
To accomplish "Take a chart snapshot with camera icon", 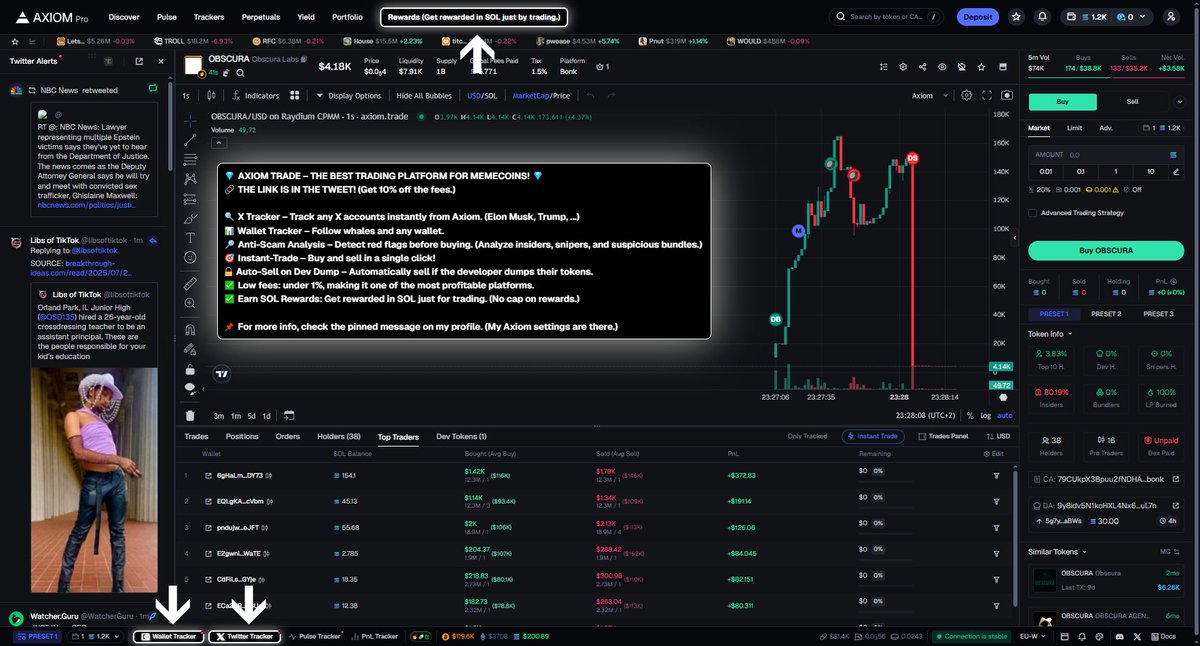I will click(1006, 95).
